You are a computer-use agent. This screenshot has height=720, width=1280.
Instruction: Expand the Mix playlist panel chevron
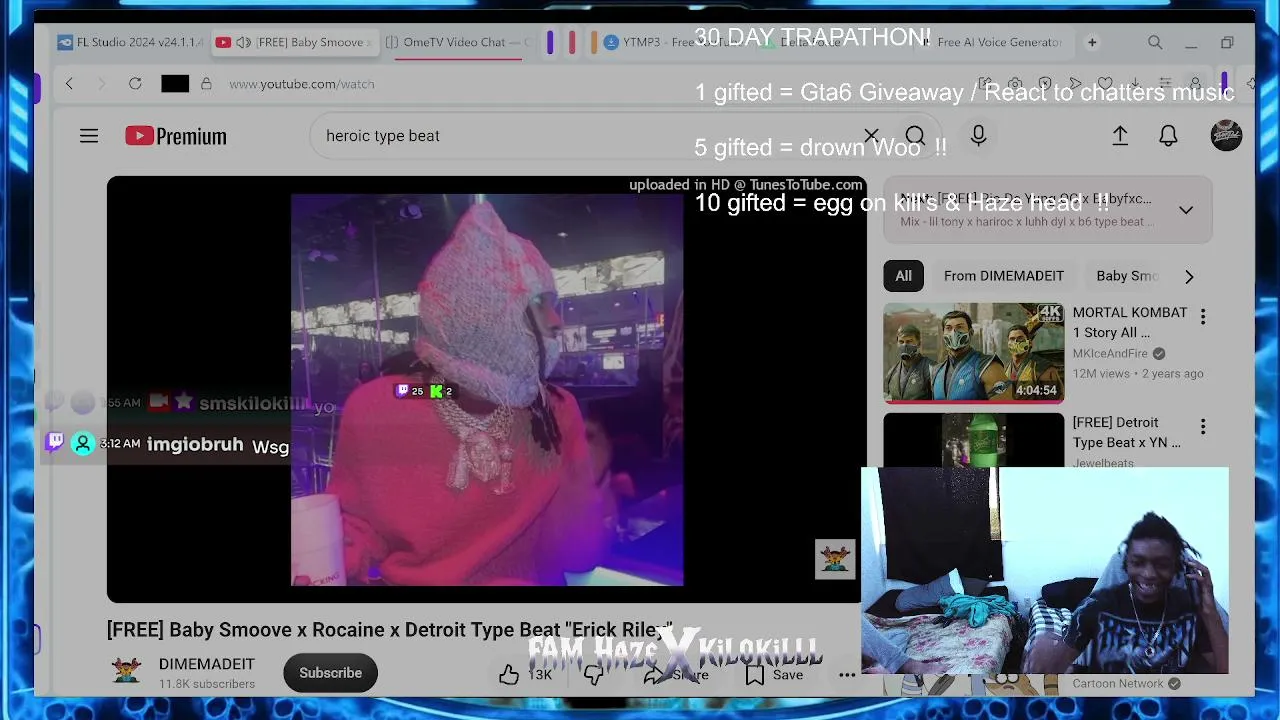[x=1186, y=210]
